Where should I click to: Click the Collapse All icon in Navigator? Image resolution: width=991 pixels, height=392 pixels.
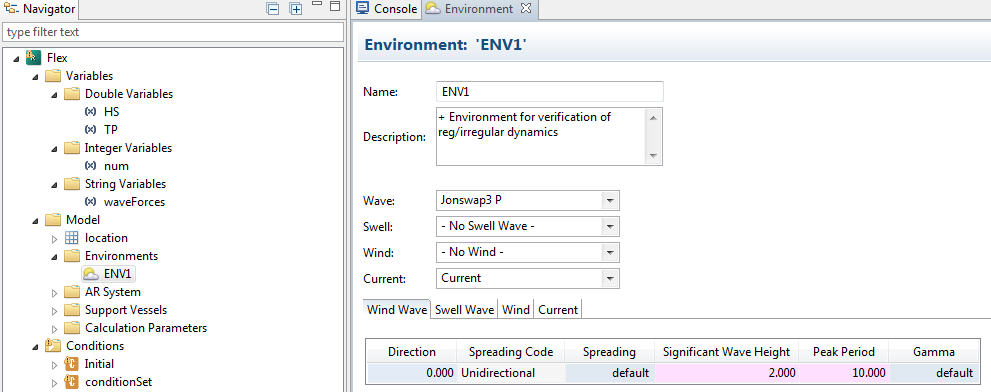point(273,9)
